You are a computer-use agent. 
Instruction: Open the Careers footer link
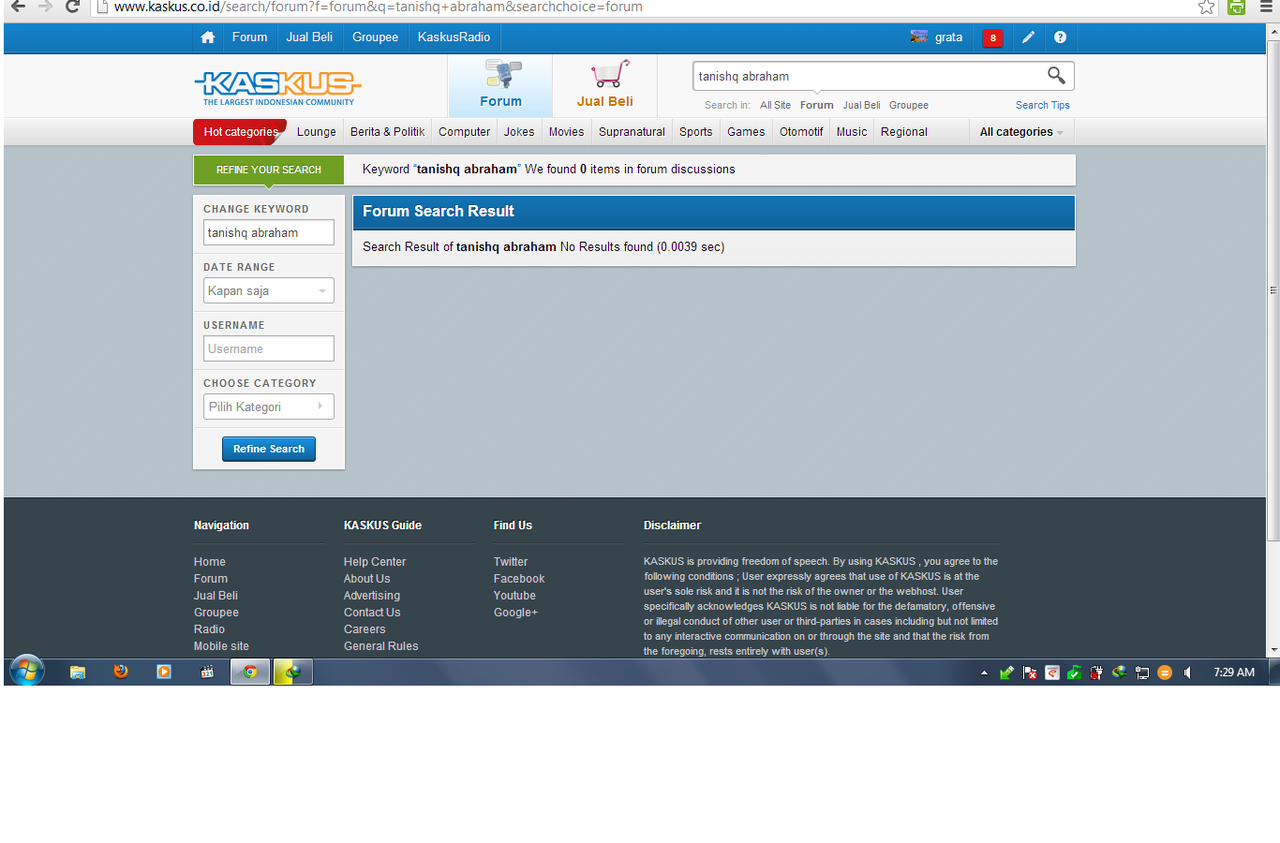(x=364, y=629)
